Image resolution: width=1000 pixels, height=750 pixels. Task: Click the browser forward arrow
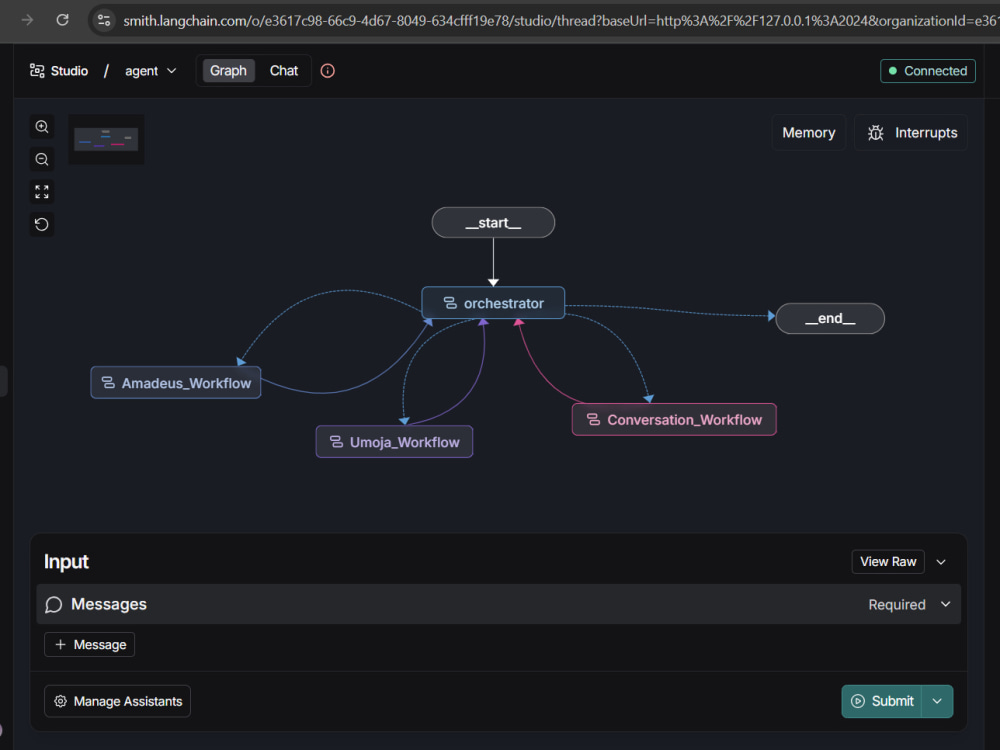click(27, 20)
